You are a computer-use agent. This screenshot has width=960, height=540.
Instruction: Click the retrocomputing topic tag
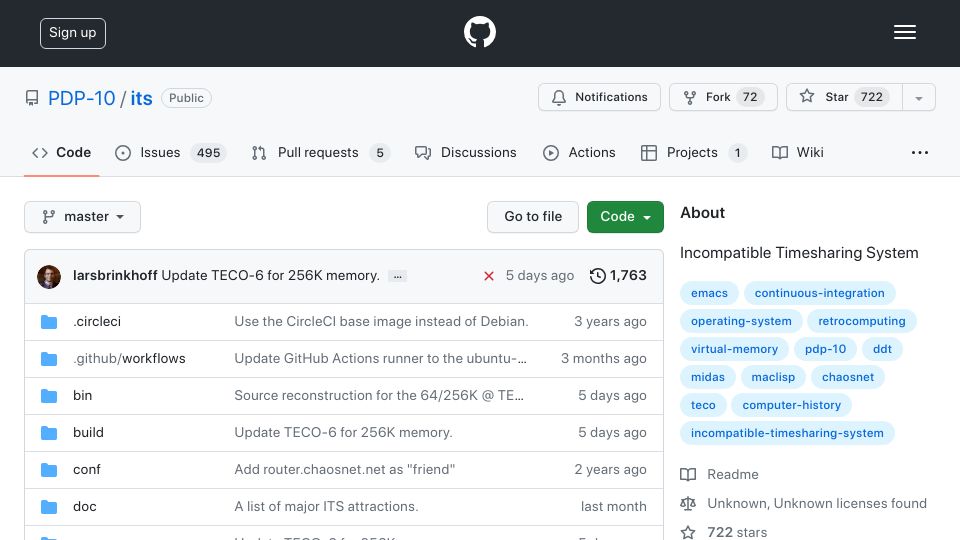coord(861,321)
